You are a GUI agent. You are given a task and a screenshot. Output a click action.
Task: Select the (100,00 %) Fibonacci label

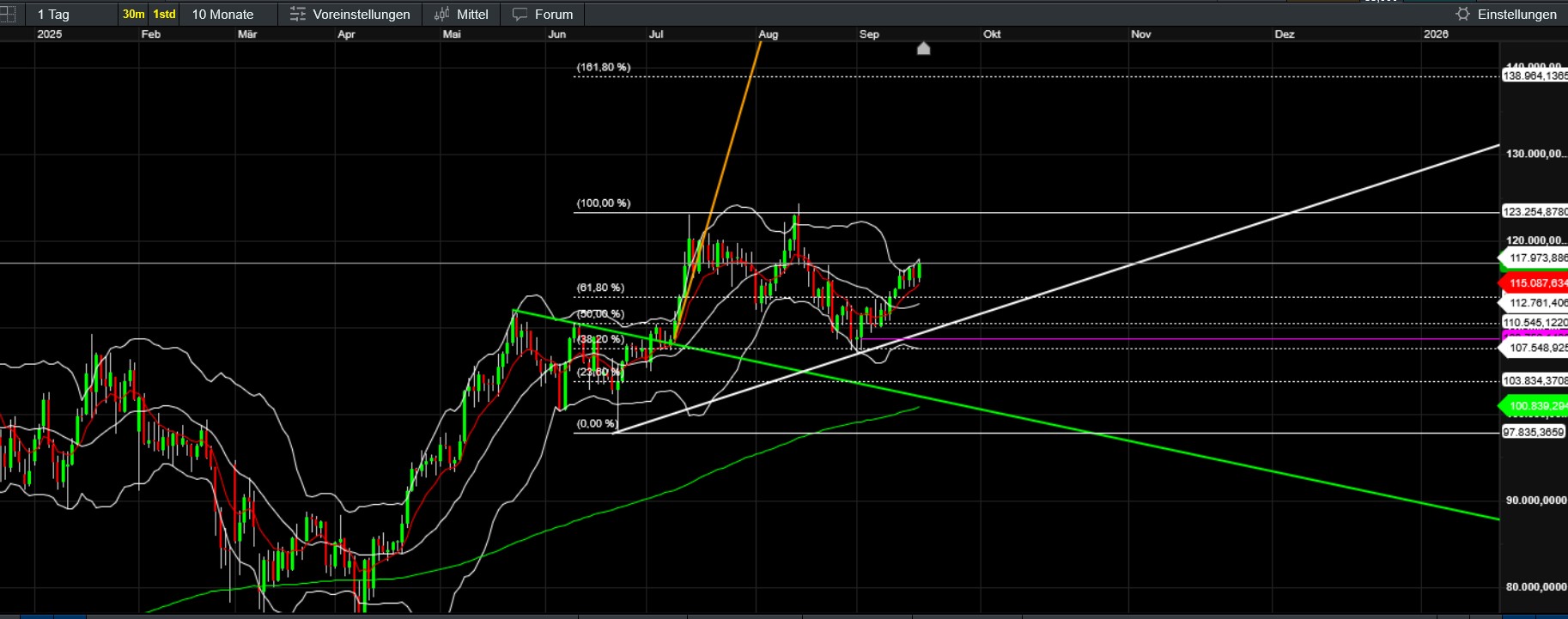(604, 203)
